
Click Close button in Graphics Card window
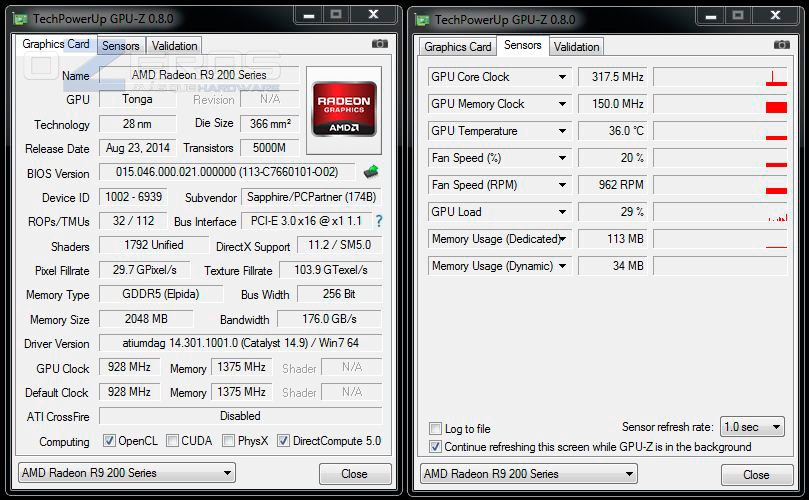(x=354, y=474)
